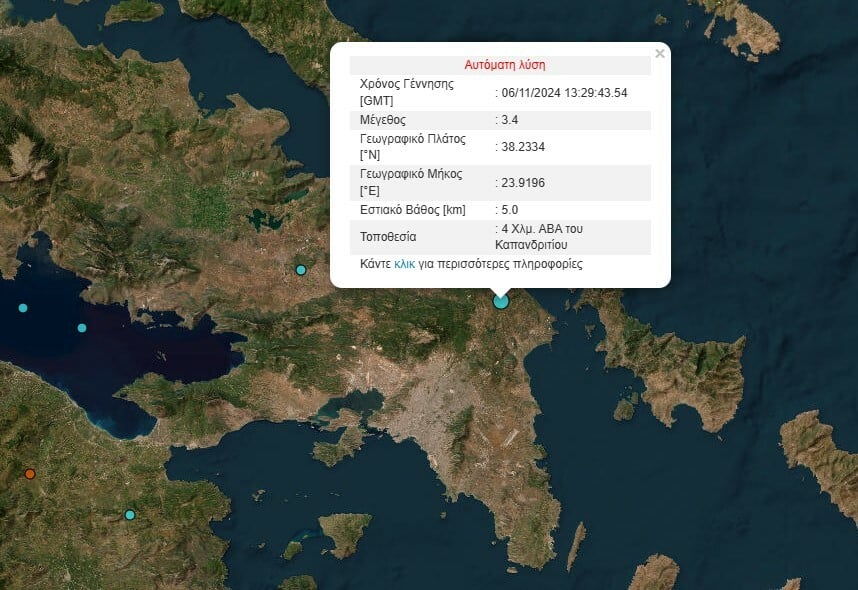Screen dimensions: 858x590
Task: Click the cyan marker inland north of Athens plain
Action: (301, 270)
